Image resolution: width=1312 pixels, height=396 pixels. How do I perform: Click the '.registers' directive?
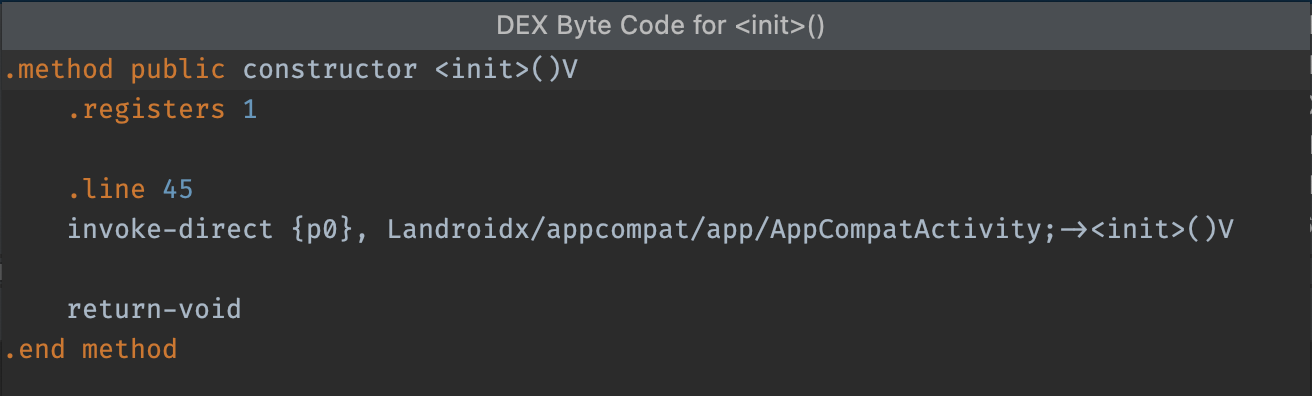coord(146,110)
